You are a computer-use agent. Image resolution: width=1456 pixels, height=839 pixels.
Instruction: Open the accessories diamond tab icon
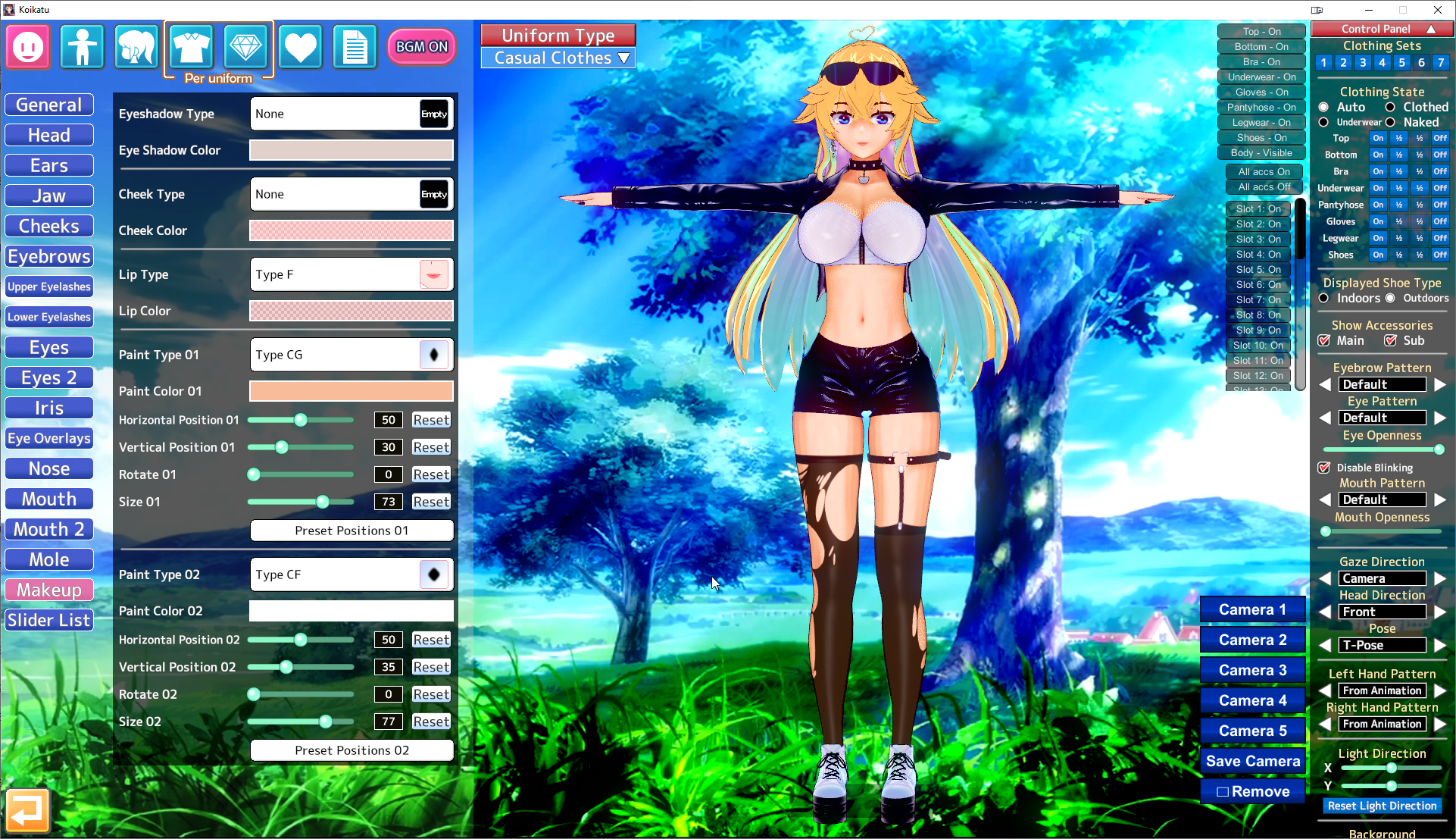click(x=245, y=47)
